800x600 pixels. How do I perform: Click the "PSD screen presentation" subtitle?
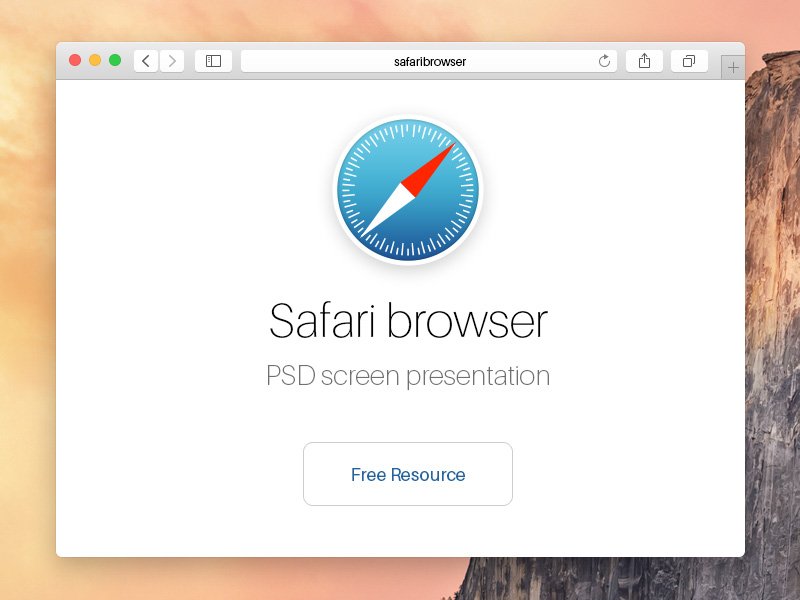(408, 376)
